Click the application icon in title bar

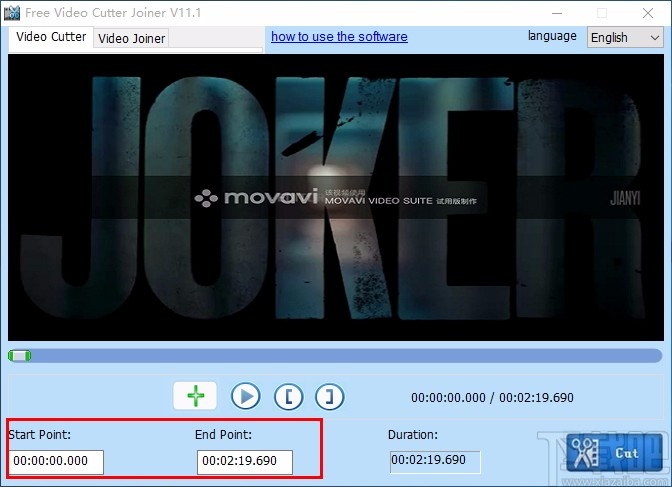point(12,13)
